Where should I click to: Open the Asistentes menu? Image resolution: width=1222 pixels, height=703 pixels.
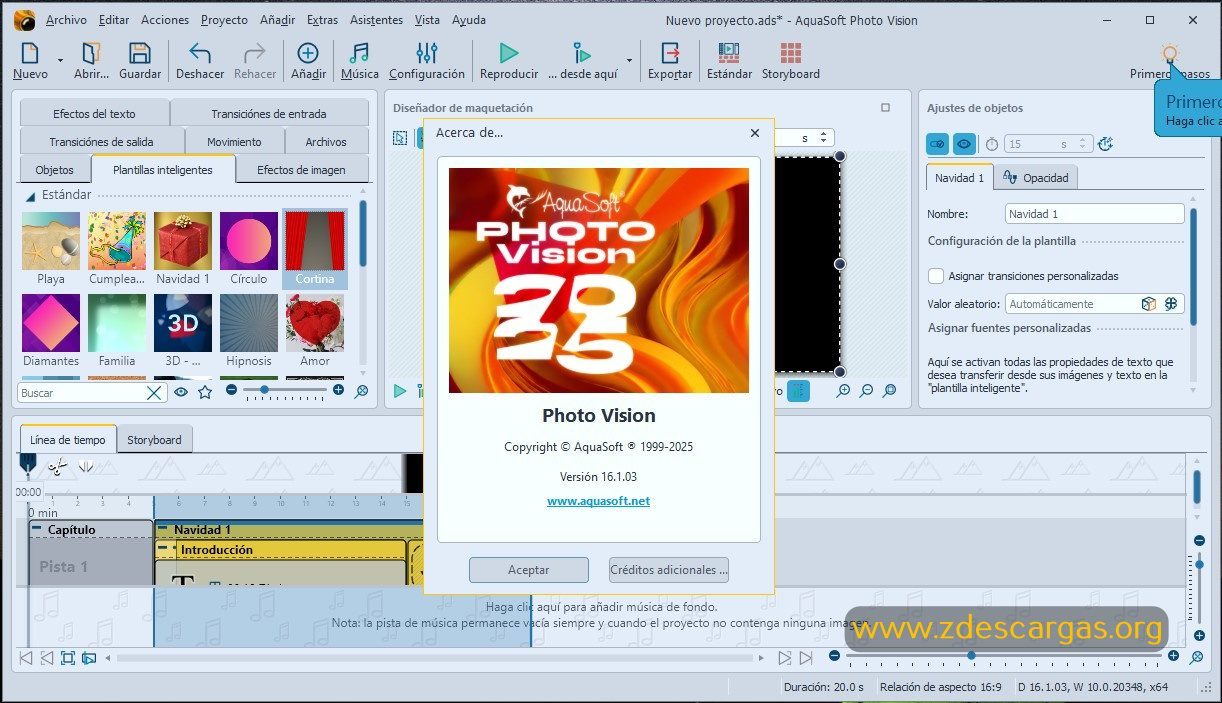(376, 20)
